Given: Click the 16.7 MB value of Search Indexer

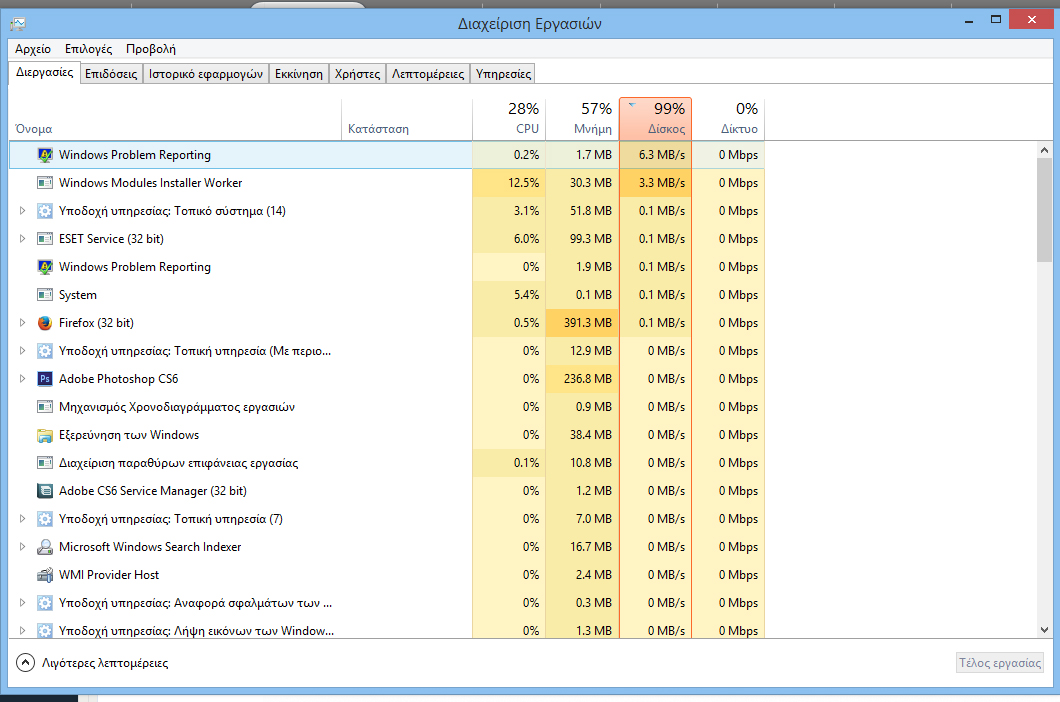Looking at the screenshot, I should click(x=582, y=547).
